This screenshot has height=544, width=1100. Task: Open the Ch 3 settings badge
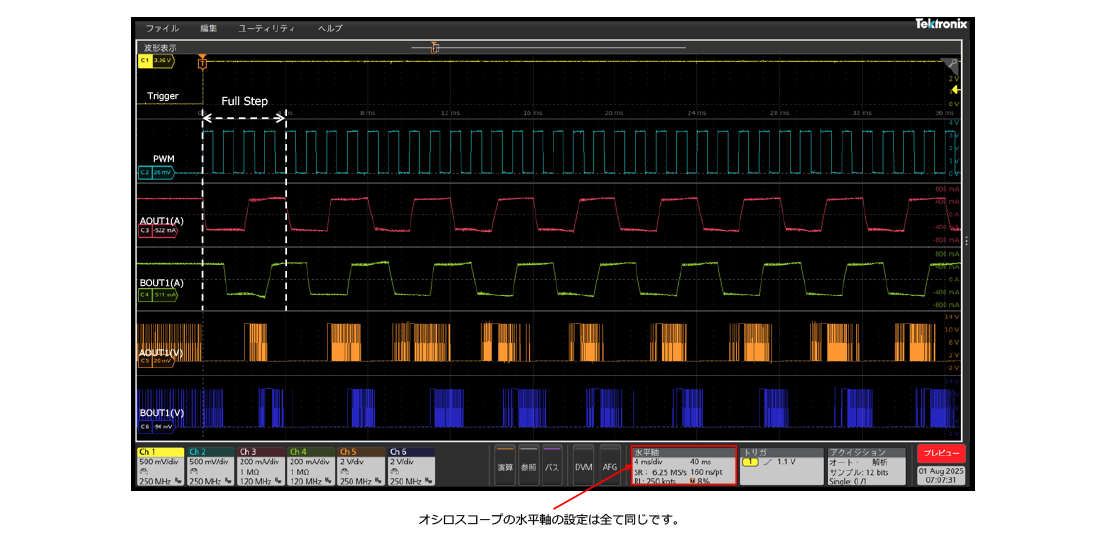[261, 467]
